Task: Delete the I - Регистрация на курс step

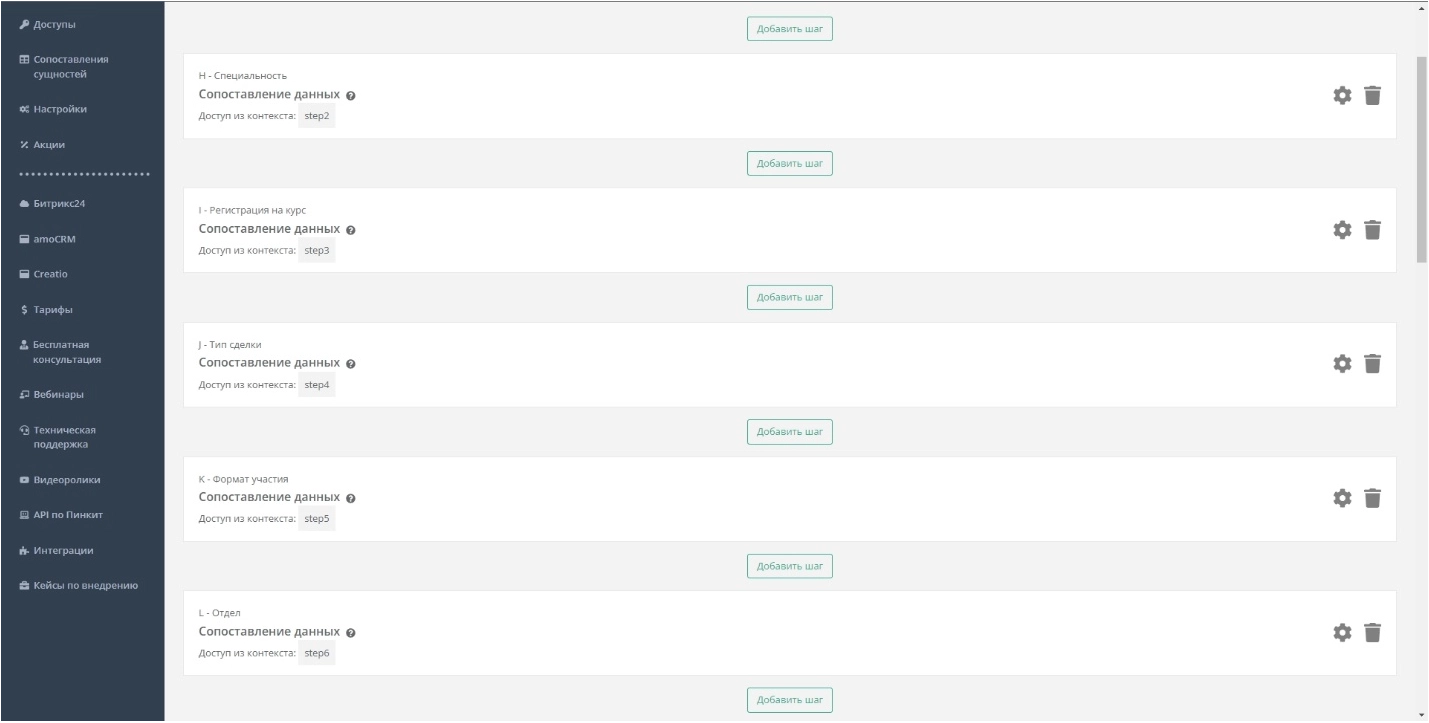Action: (x=1372, y=230)
